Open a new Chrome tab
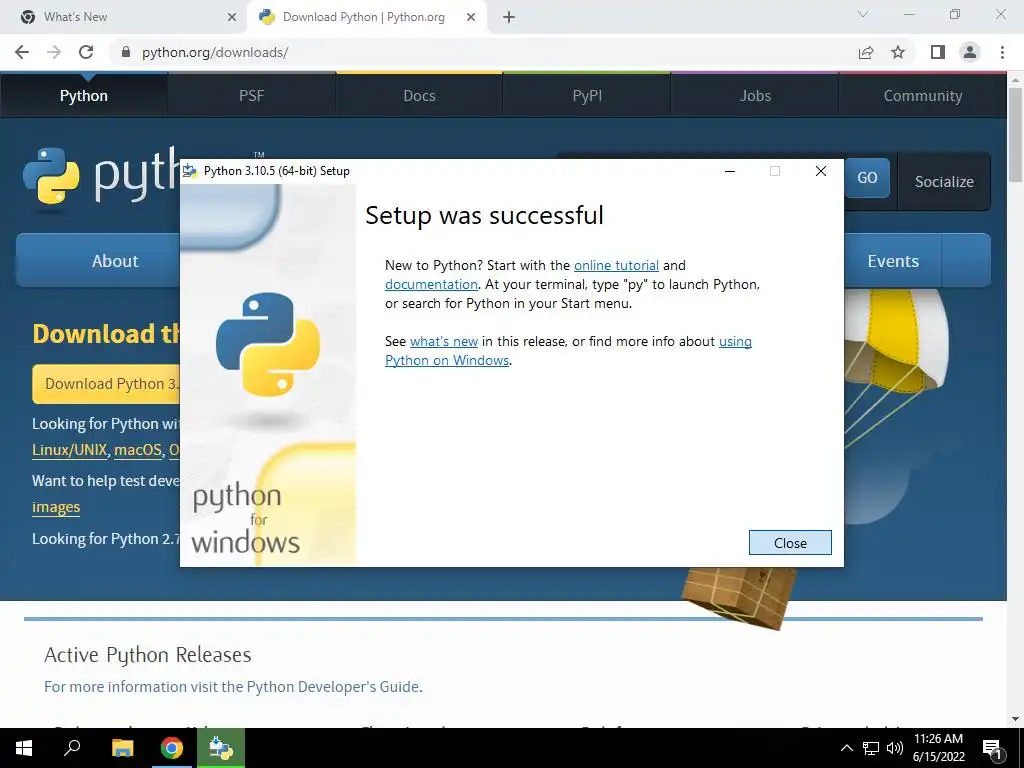 (509, 17)
